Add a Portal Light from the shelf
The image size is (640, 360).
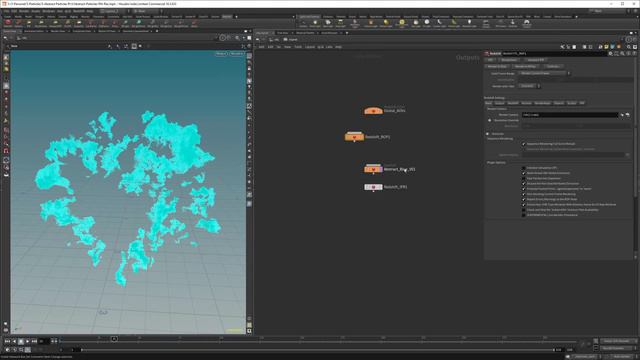[x=454, y=23]
